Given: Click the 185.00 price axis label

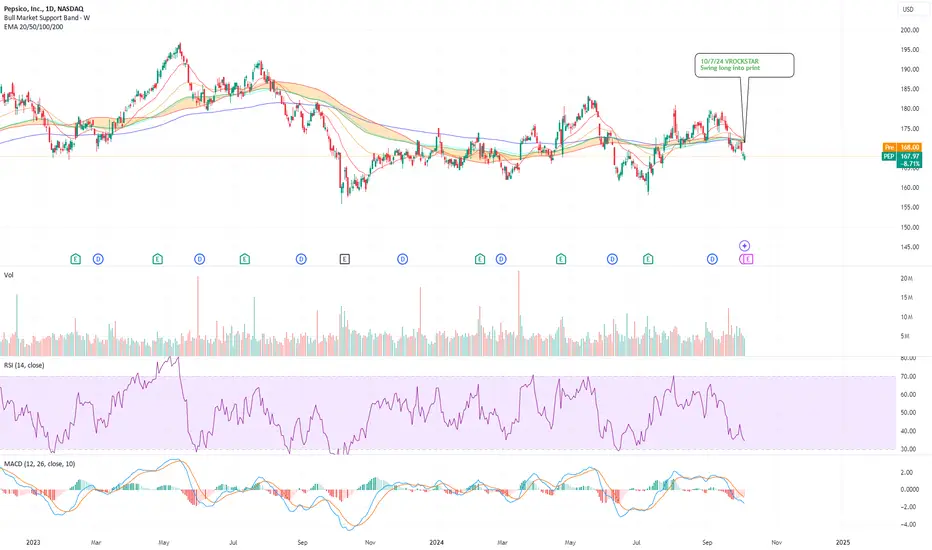Looking at the screenshot, I should (909, 89).
